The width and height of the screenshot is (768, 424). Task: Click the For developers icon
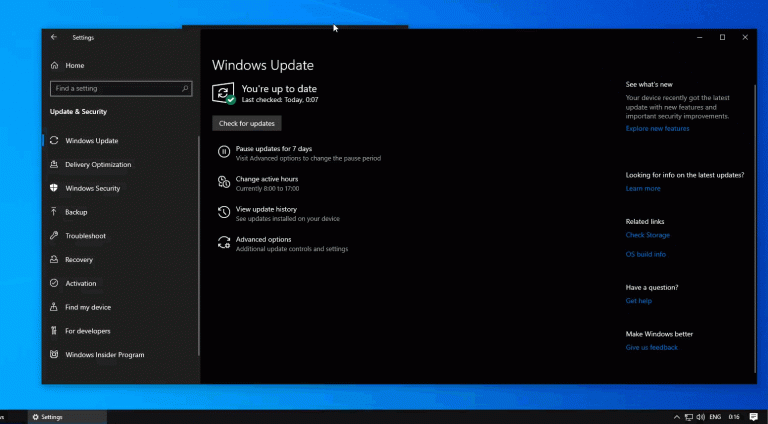(54, 331)
